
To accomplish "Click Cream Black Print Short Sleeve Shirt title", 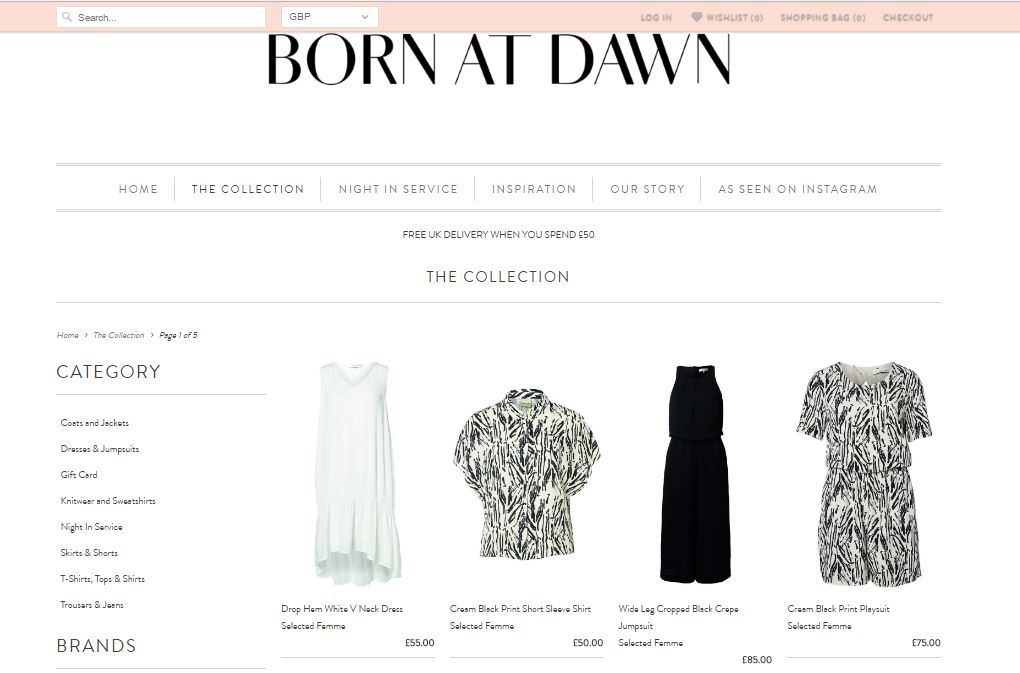I will [x=520, y=609].
